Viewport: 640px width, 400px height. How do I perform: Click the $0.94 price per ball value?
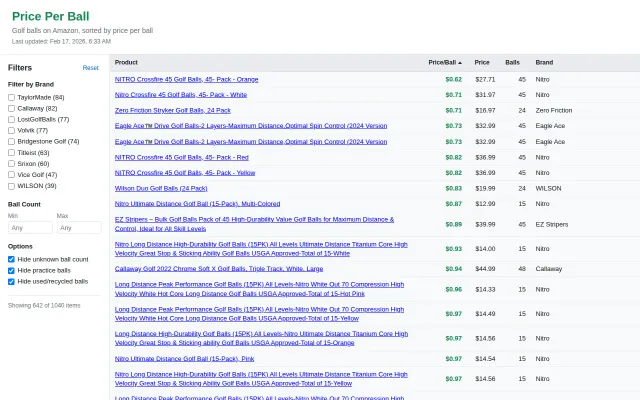point(453,269)
